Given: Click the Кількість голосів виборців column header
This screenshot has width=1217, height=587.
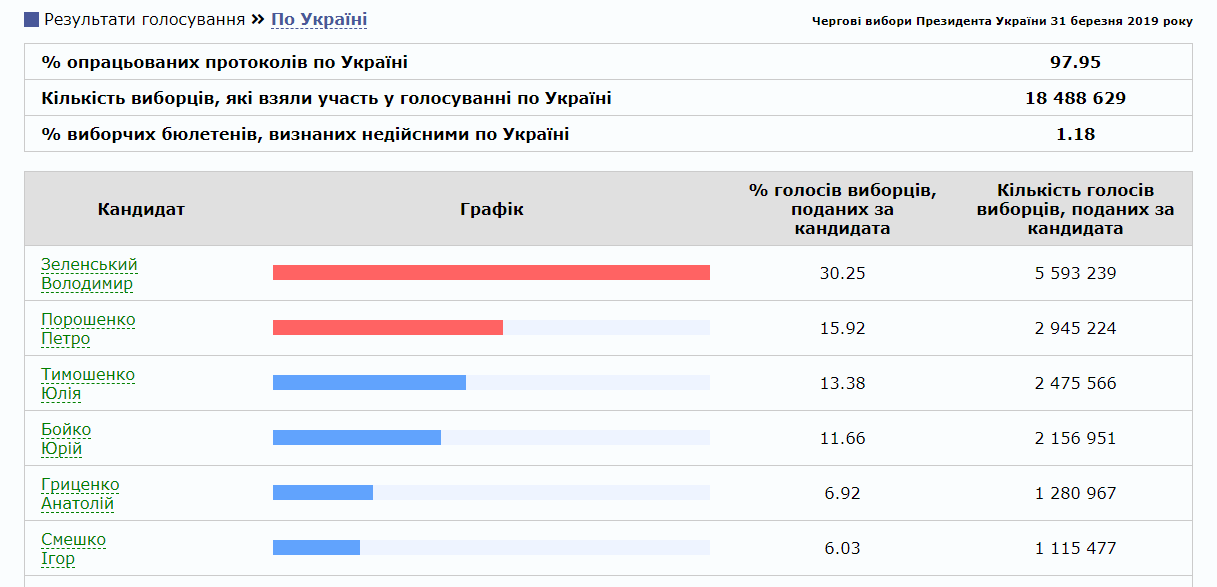Looking at the screenshot, I should [1075, 209].
